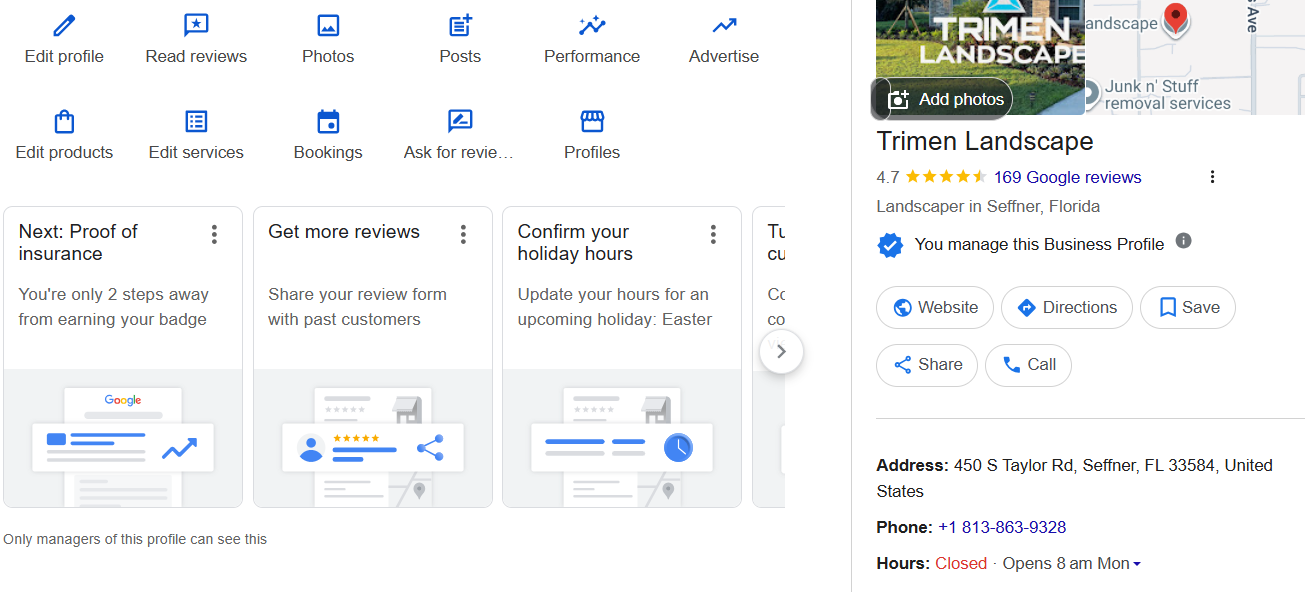
Task: Open the Performance sparkle chart icon
Action: click(592, 25)
